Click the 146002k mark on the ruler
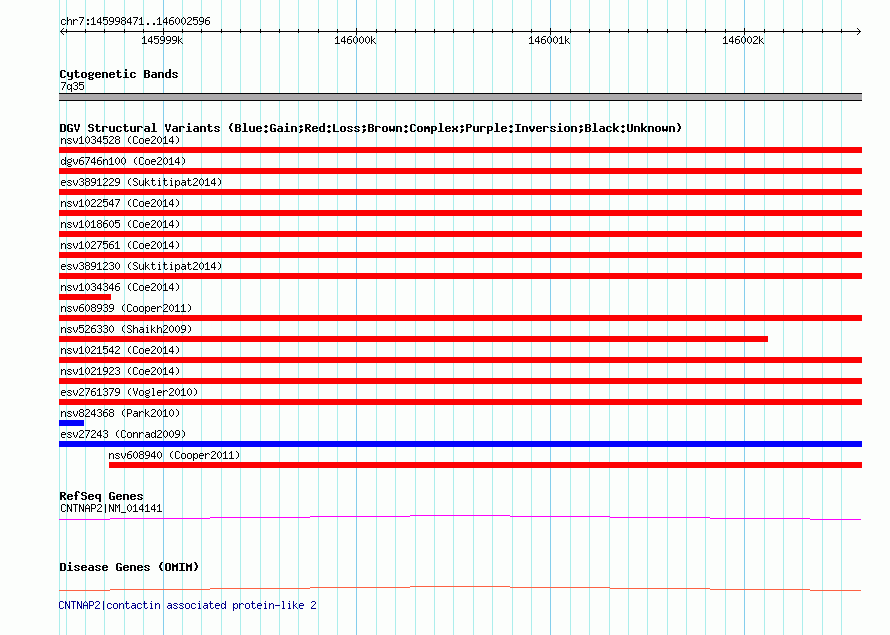 pos(743,40)
